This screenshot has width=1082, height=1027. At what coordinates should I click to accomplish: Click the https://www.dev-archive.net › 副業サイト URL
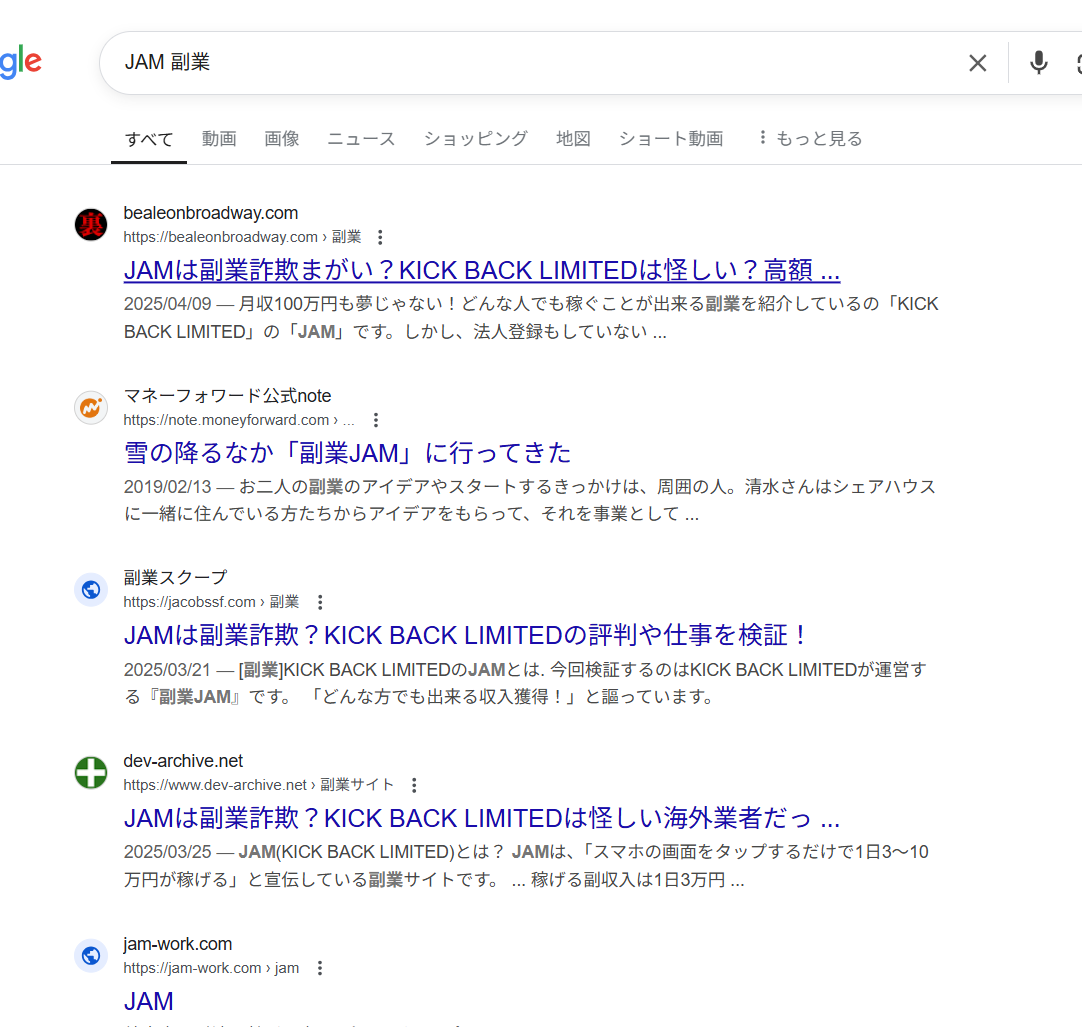258,785
